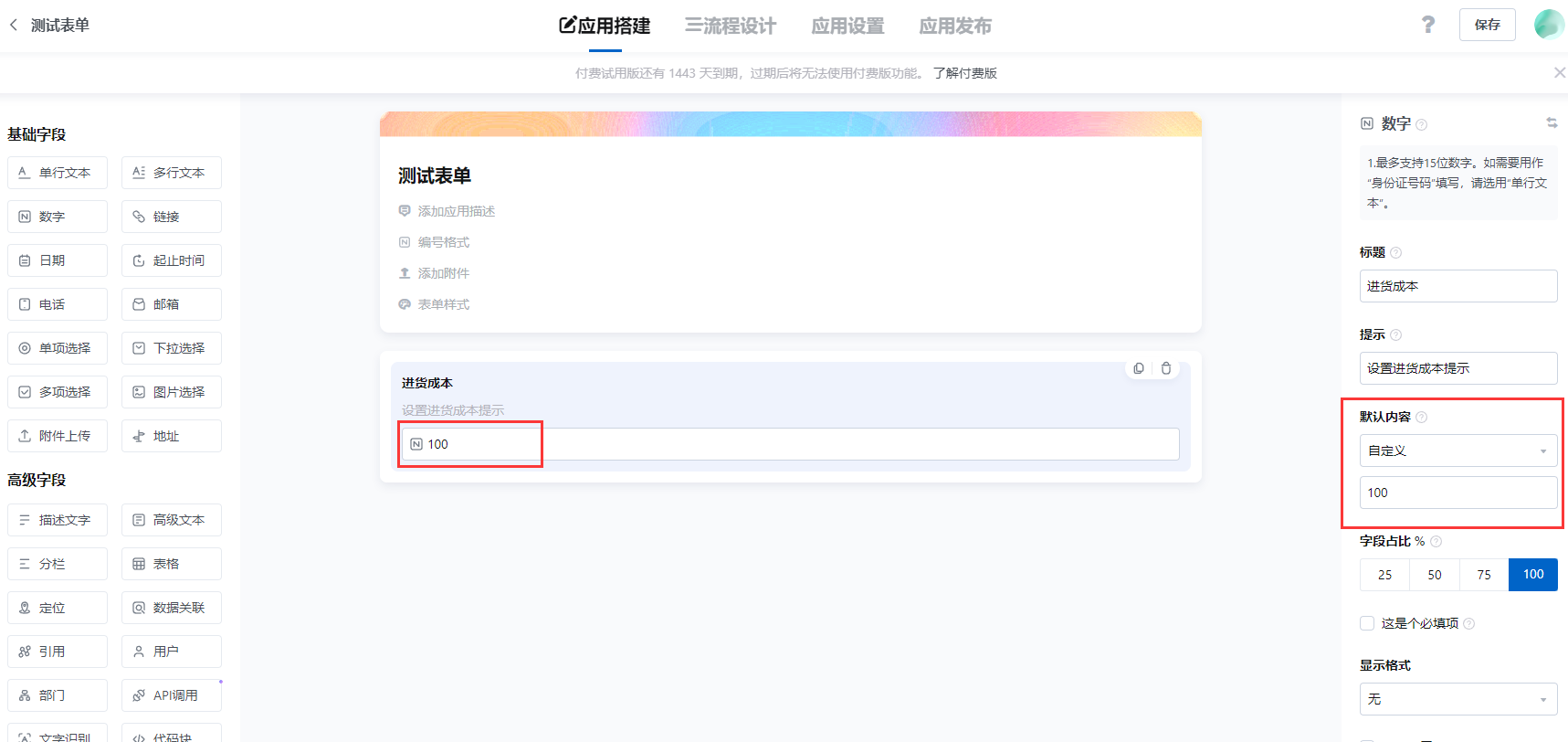Image resolution: width=1568 pixels, height=742 pixels.
Task: Add a 用户 field
Action: tap(172, 652)
